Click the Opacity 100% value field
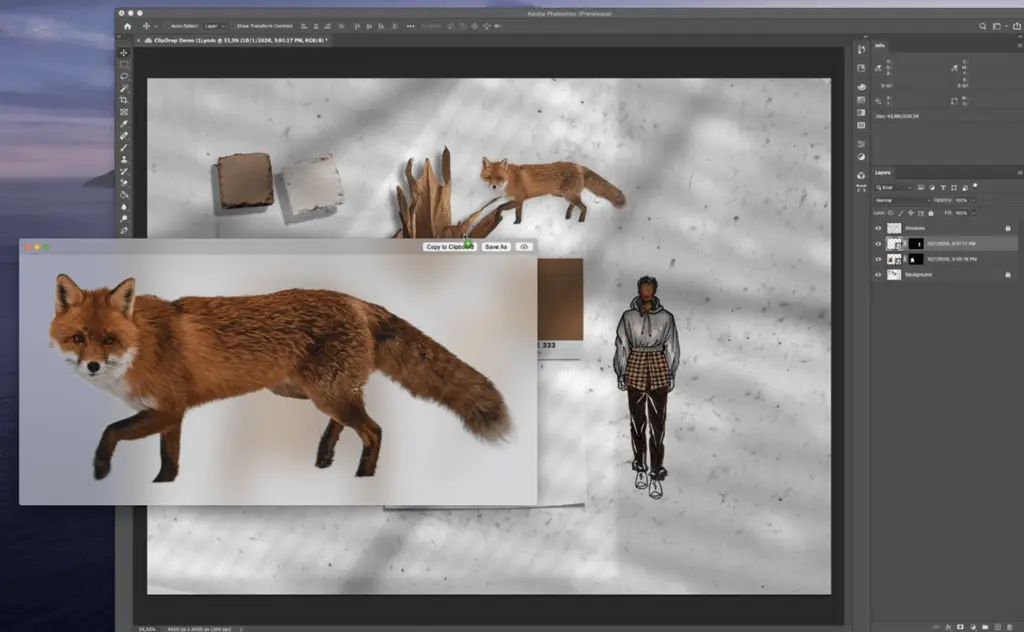The width and height of the screenshot is (1024, 632). pyautogui.click(x=961, y=200)
